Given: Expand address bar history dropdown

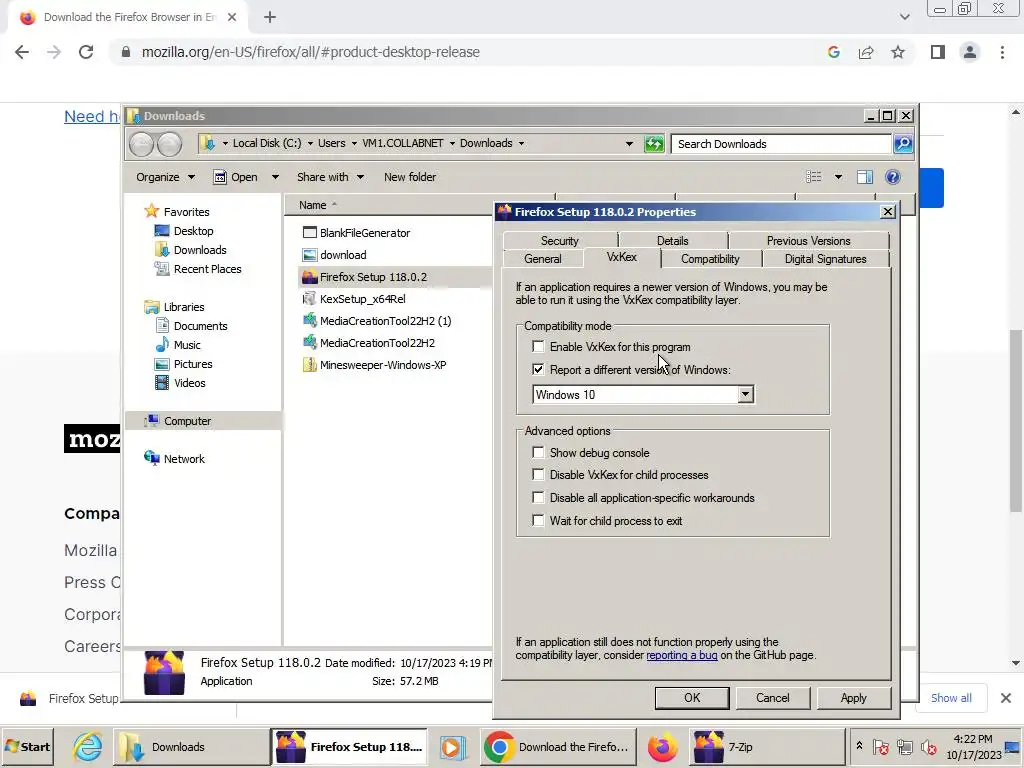Looking at the screenshot, I should (x=629, y=144).
